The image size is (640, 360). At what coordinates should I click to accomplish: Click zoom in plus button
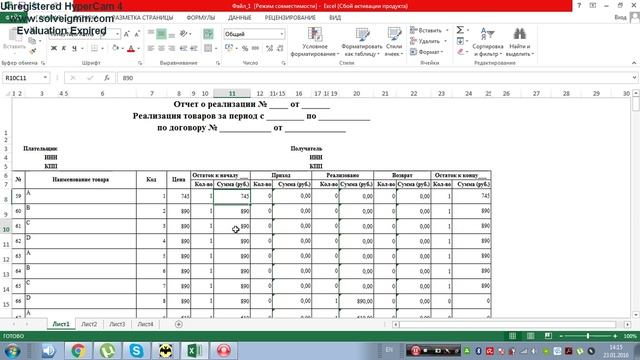pyautogui.click(x=615, y=336)
